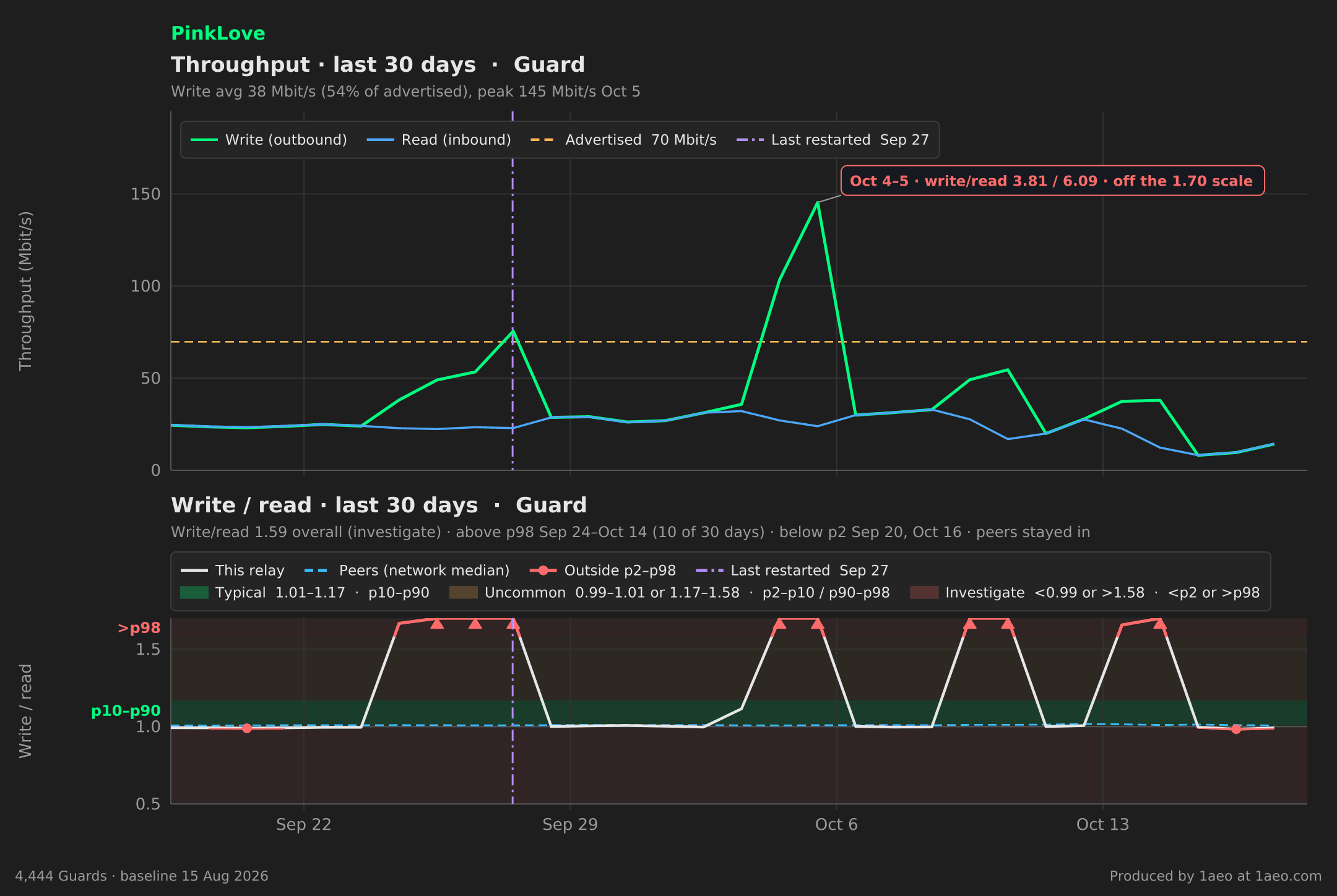Screen dimensions: 1337x896
Task: Click the Oct 13 x-axis tick label
Action: click(x=1102, y=825)
